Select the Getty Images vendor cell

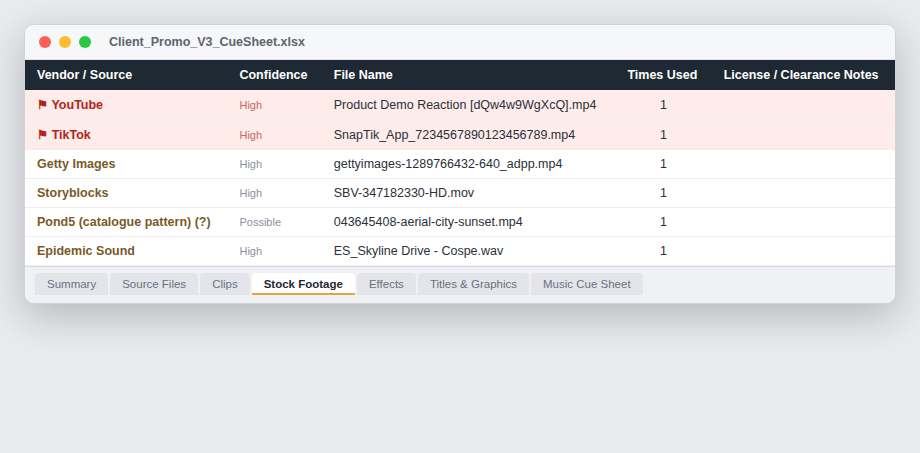(76, 164)
